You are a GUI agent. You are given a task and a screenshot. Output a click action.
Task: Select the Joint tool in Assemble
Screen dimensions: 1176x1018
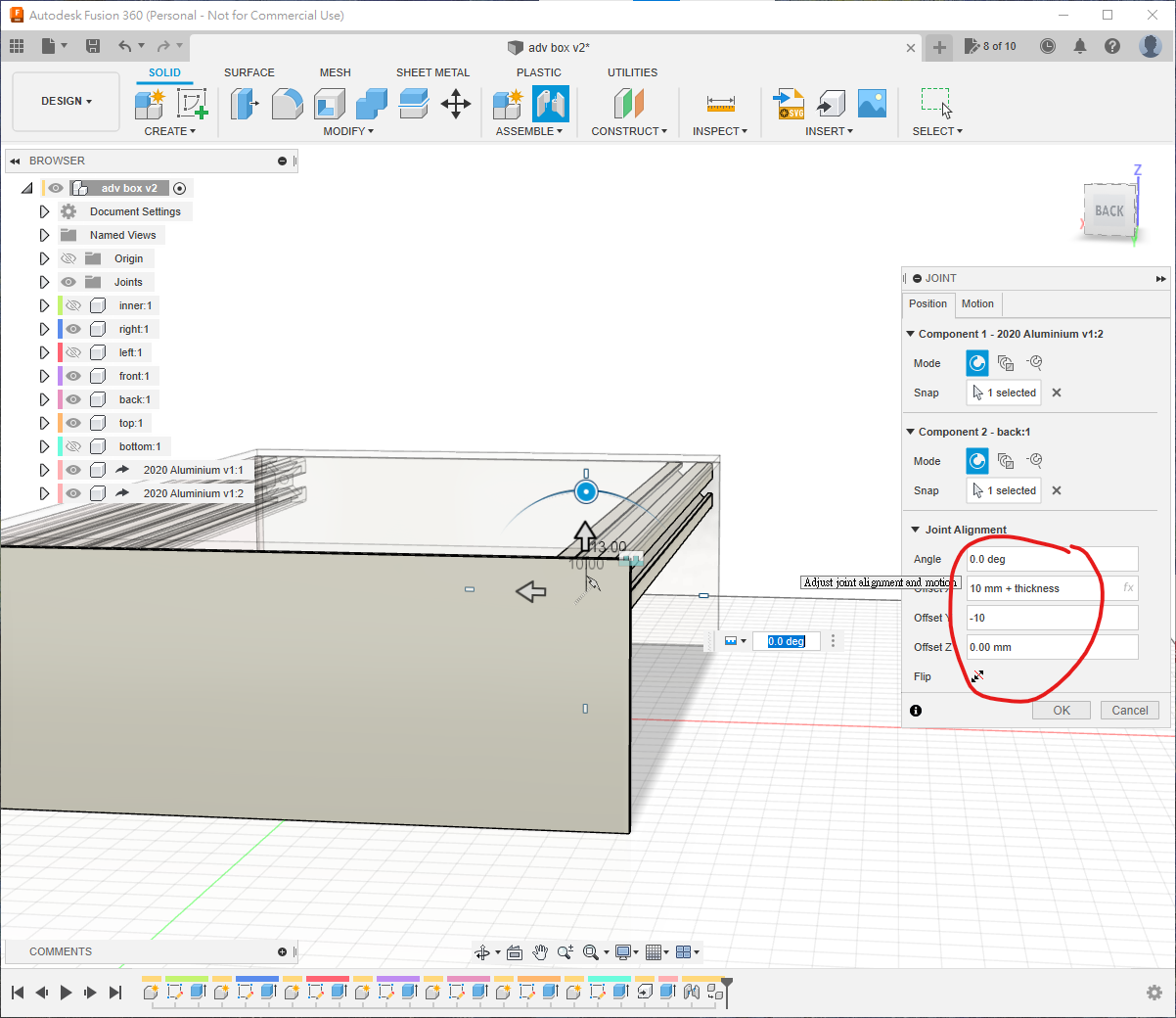click(551, 104)
